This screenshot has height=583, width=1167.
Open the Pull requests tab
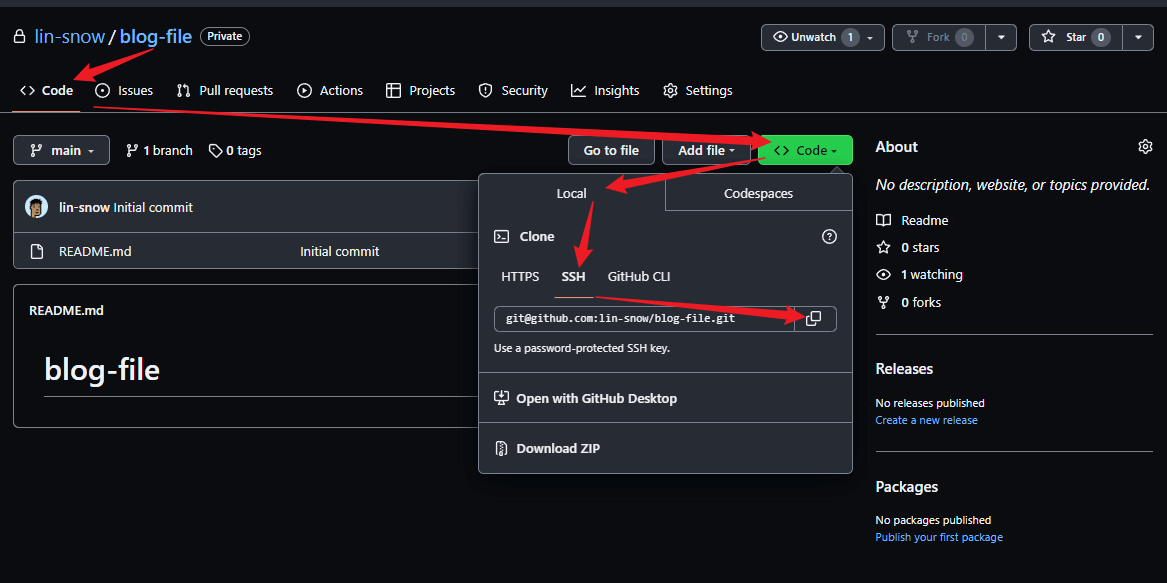225,91
